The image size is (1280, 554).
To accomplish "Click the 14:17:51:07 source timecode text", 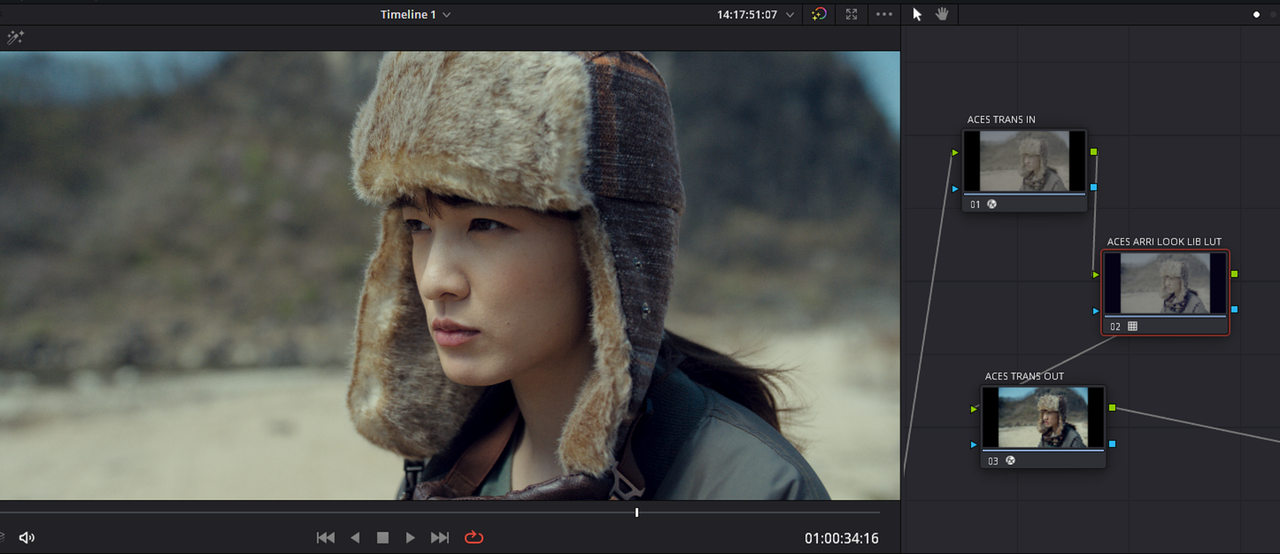I will point(747,15).
